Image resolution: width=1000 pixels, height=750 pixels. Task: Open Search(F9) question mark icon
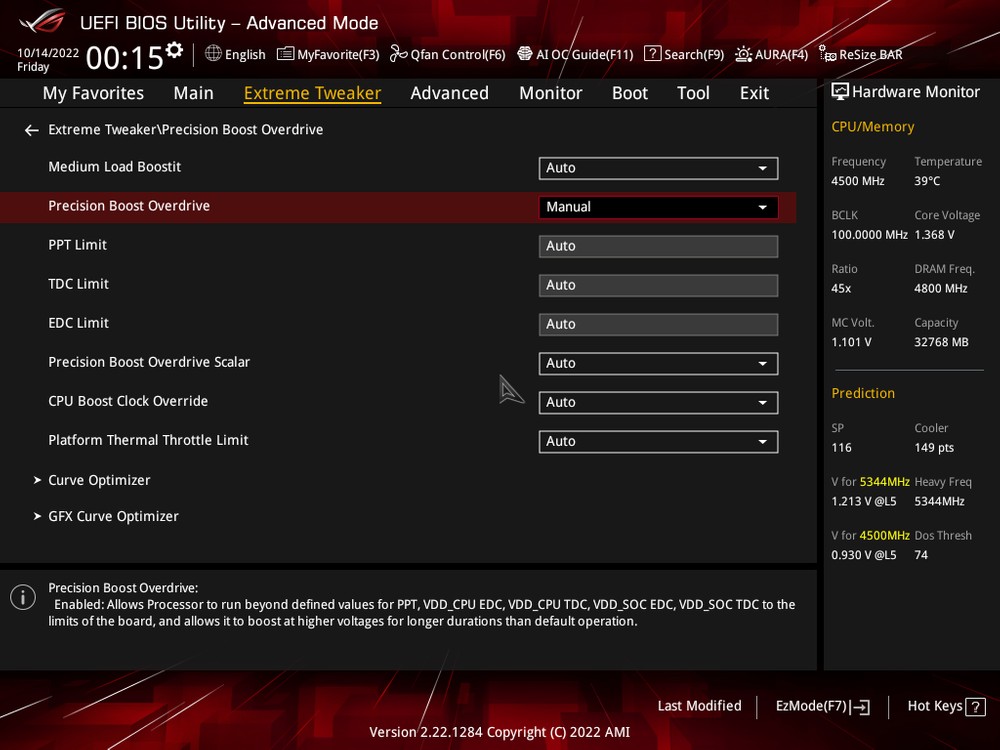click(x=653, y=54)
